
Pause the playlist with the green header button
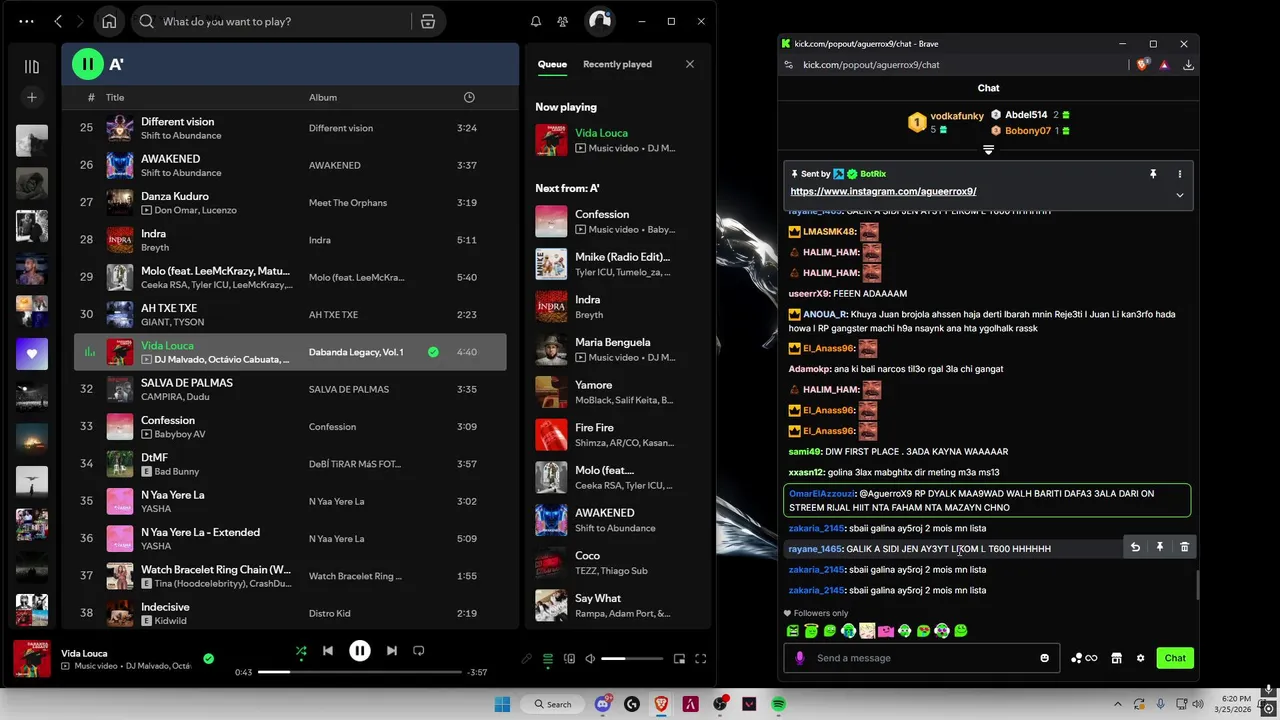(88, 64)
